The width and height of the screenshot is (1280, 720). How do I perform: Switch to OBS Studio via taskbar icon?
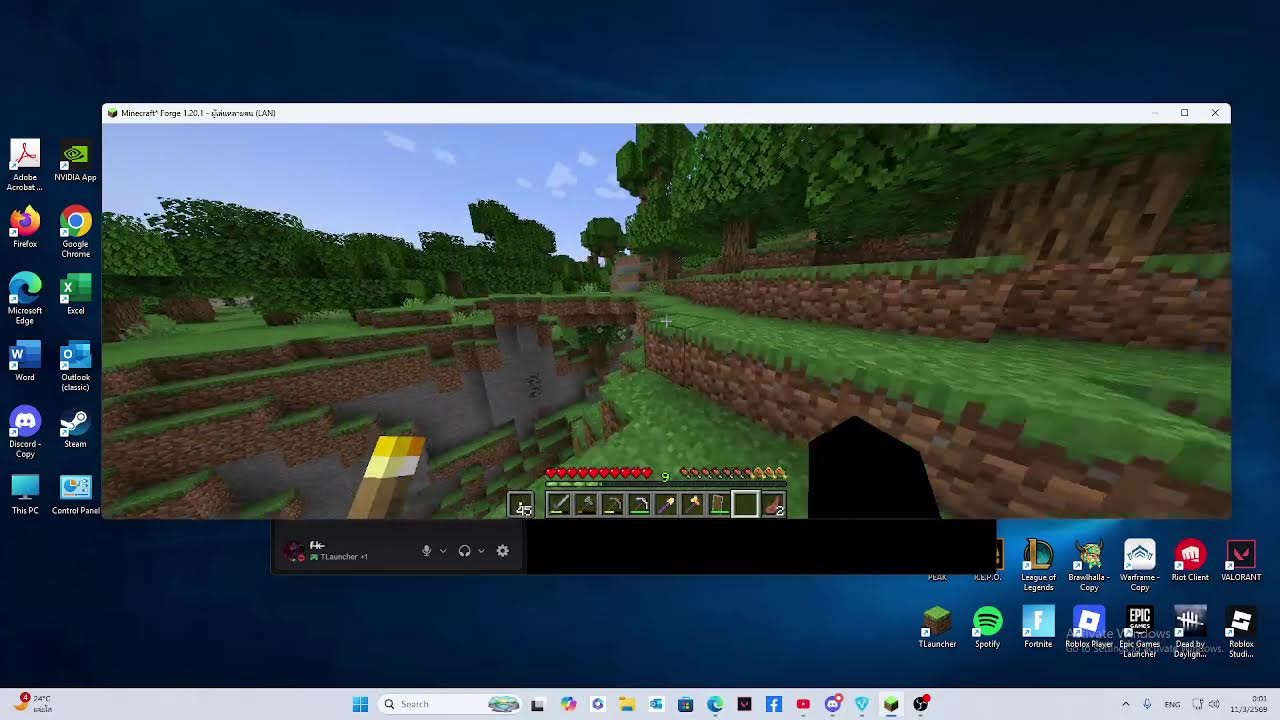920,704
